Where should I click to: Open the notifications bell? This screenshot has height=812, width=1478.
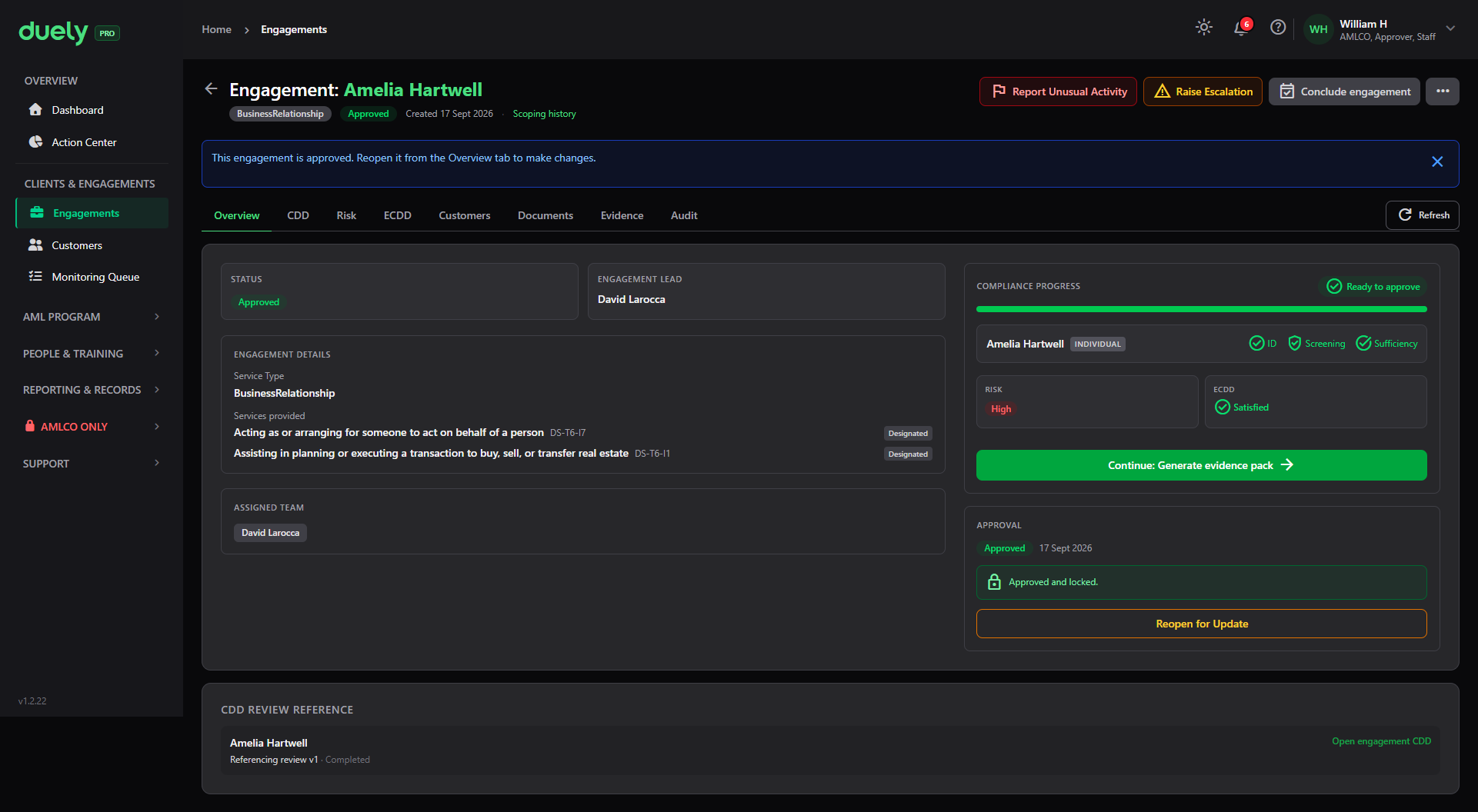[1241, 28]
